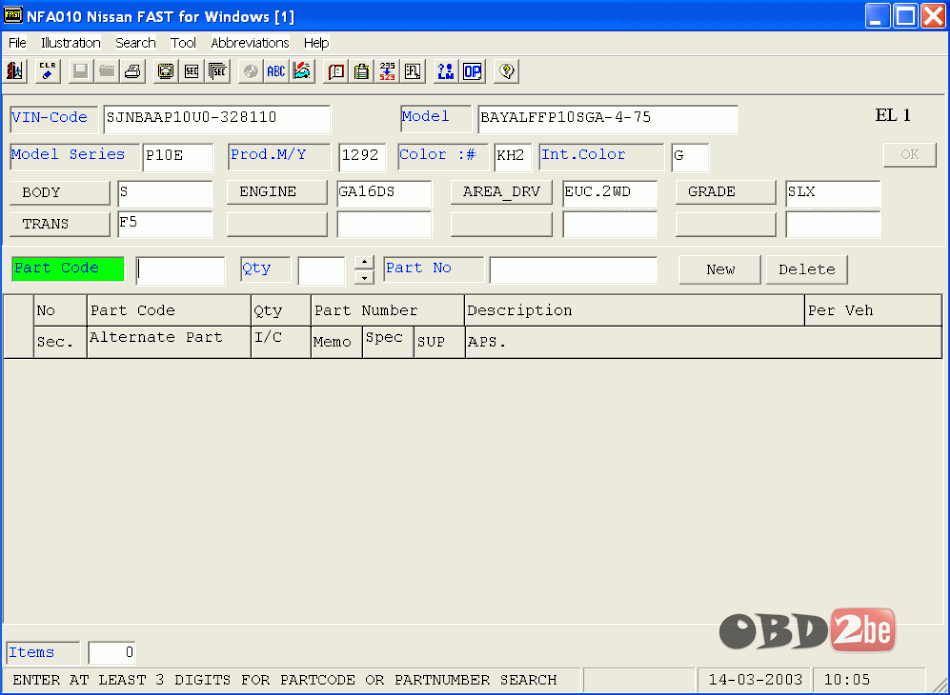Open the Help menu

pyautogui.click(x=316, y=43)
